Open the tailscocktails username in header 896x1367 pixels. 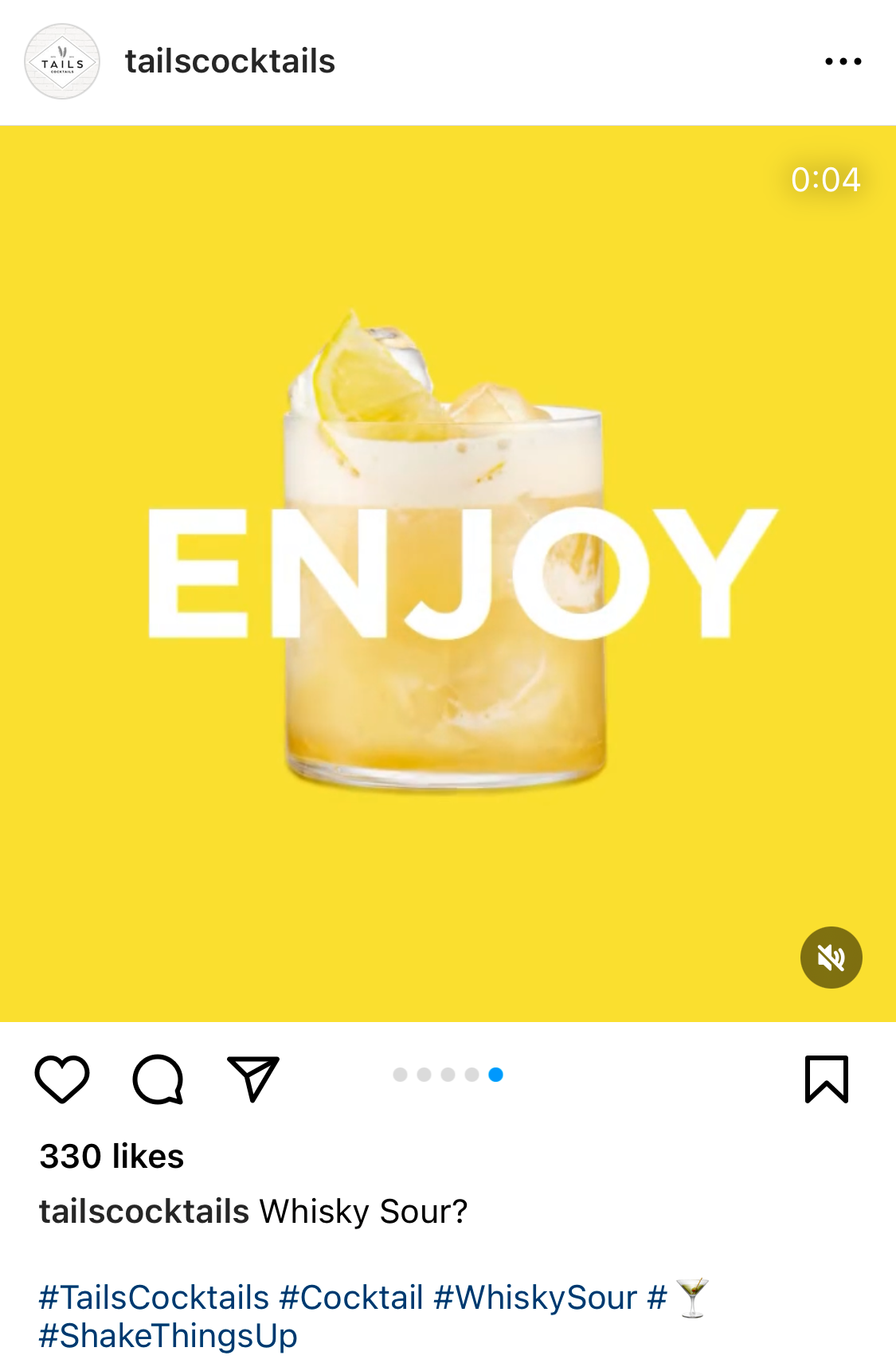(230, 61)
